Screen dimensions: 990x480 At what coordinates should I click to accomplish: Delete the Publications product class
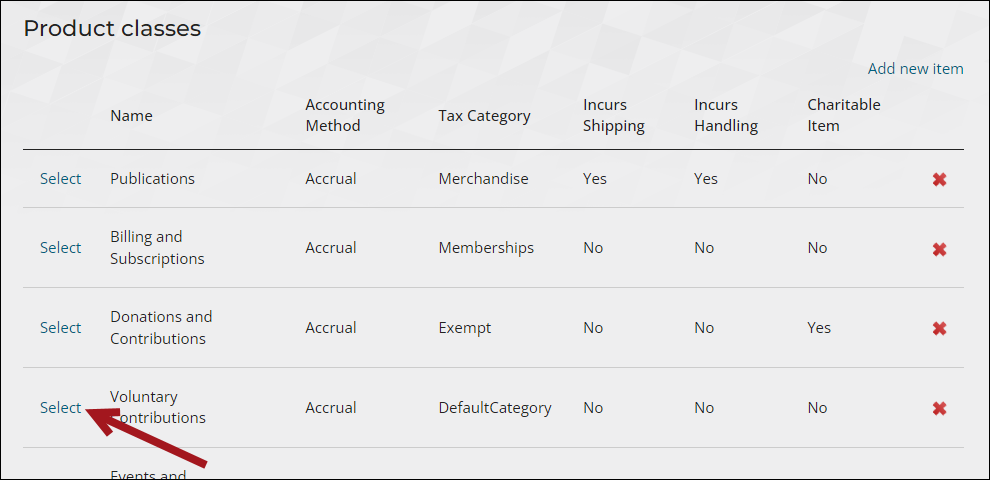[x=939, y=179]
